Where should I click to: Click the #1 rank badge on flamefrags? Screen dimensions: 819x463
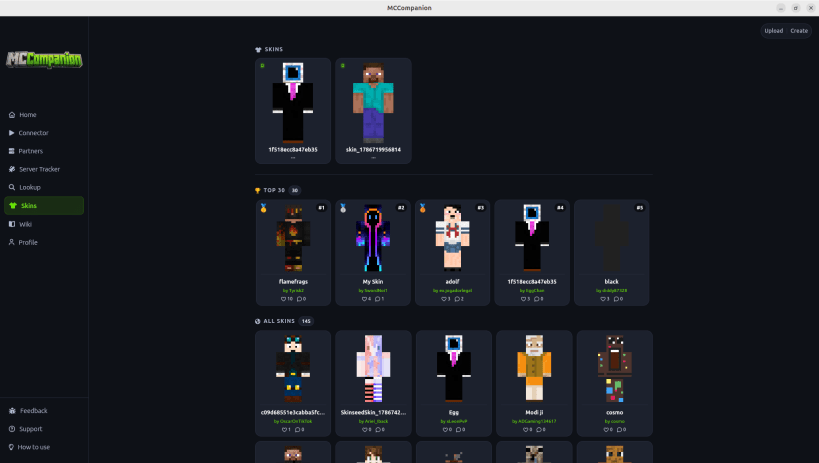click(x=321, y=207)
